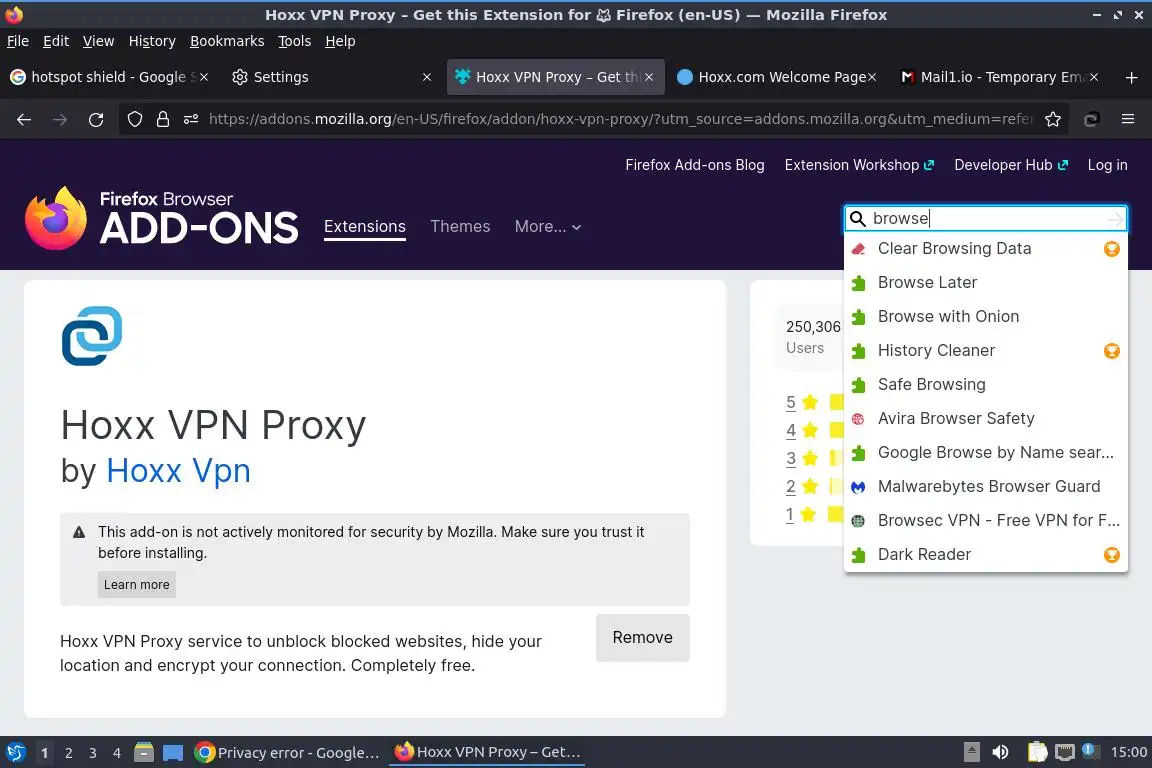This screenshot has width=1152, height=768.
Task: Open the Tools menu
Action: (295, 41)
